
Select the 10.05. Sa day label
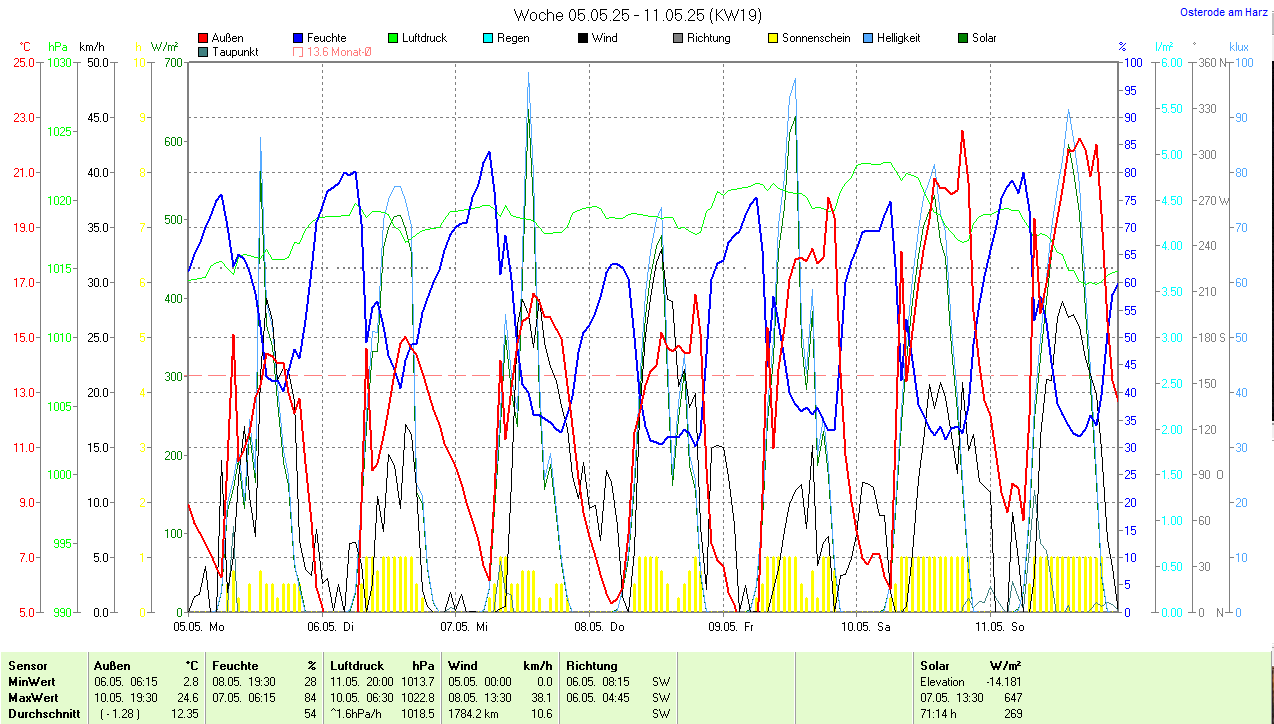[x=865, y=627]
